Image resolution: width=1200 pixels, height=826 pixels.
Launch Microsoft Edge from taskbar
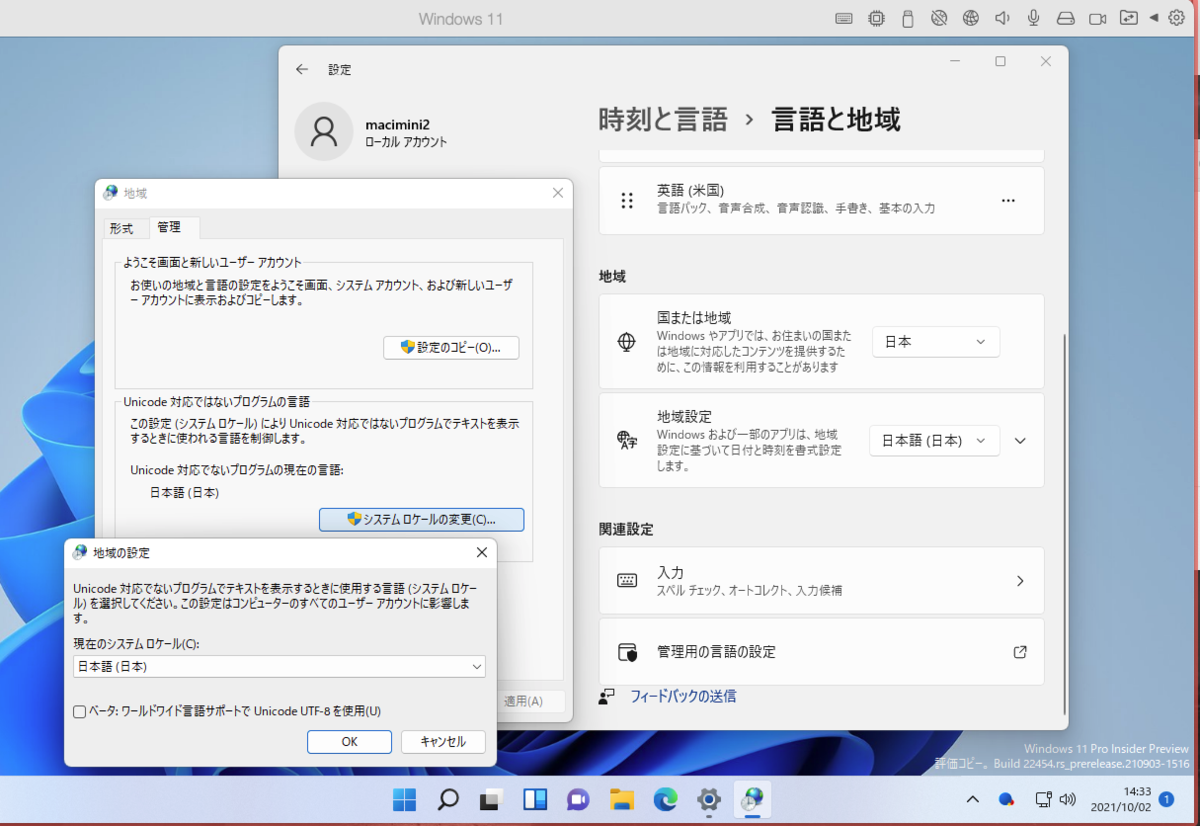[x=665, y=799]
